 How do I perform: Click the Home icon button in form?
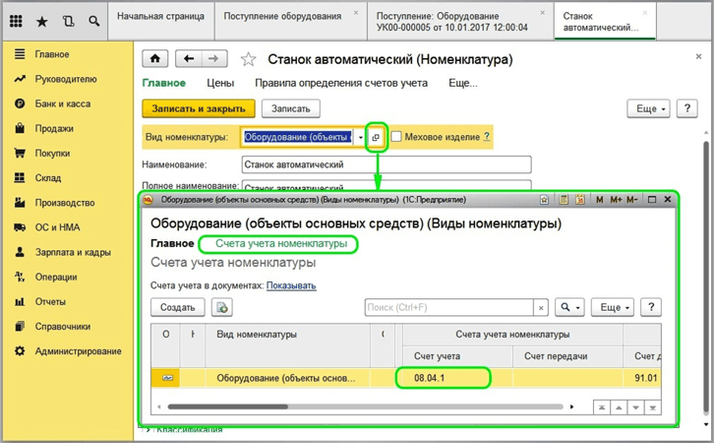pyautogui.click(x=157, y=59)
